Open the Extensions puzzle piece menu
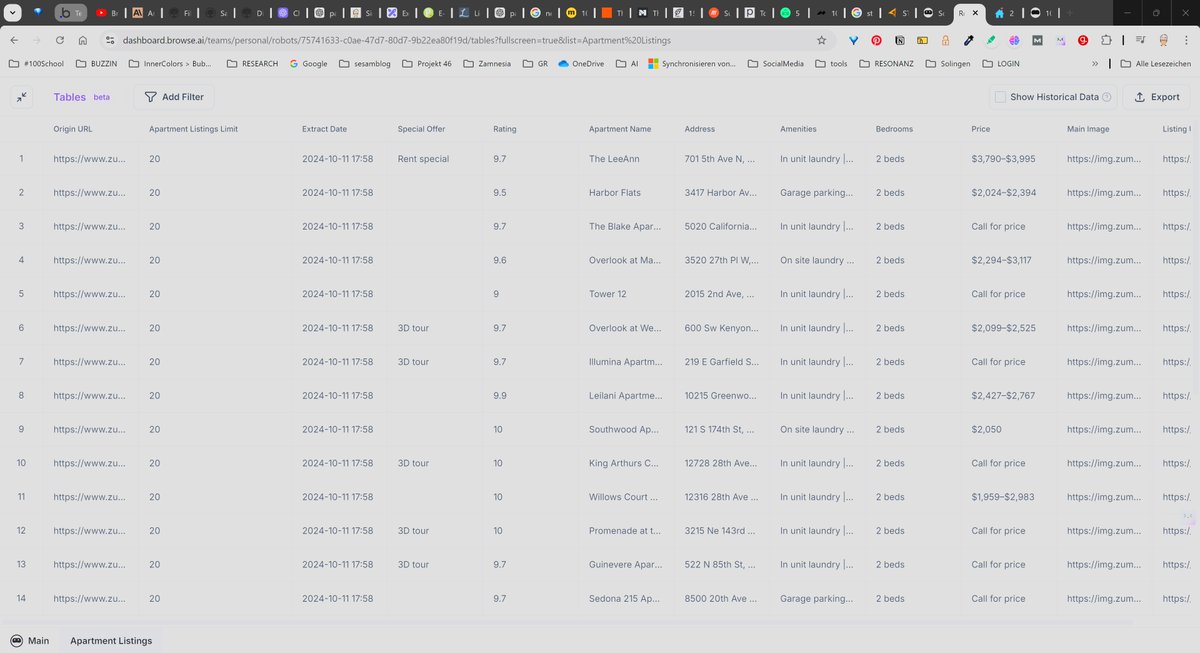 tap(1106, 40)
